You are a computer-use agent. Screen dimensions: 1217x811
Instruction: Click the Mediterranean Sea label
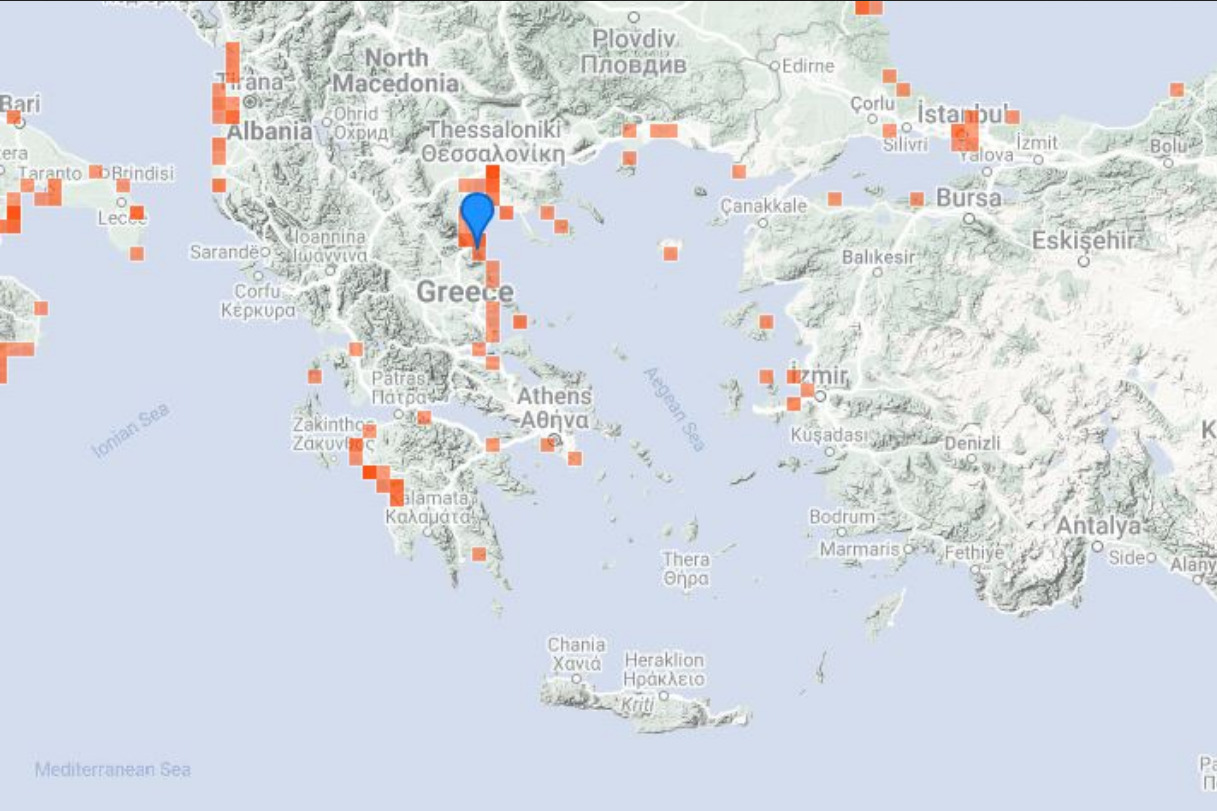click(112, 769)
